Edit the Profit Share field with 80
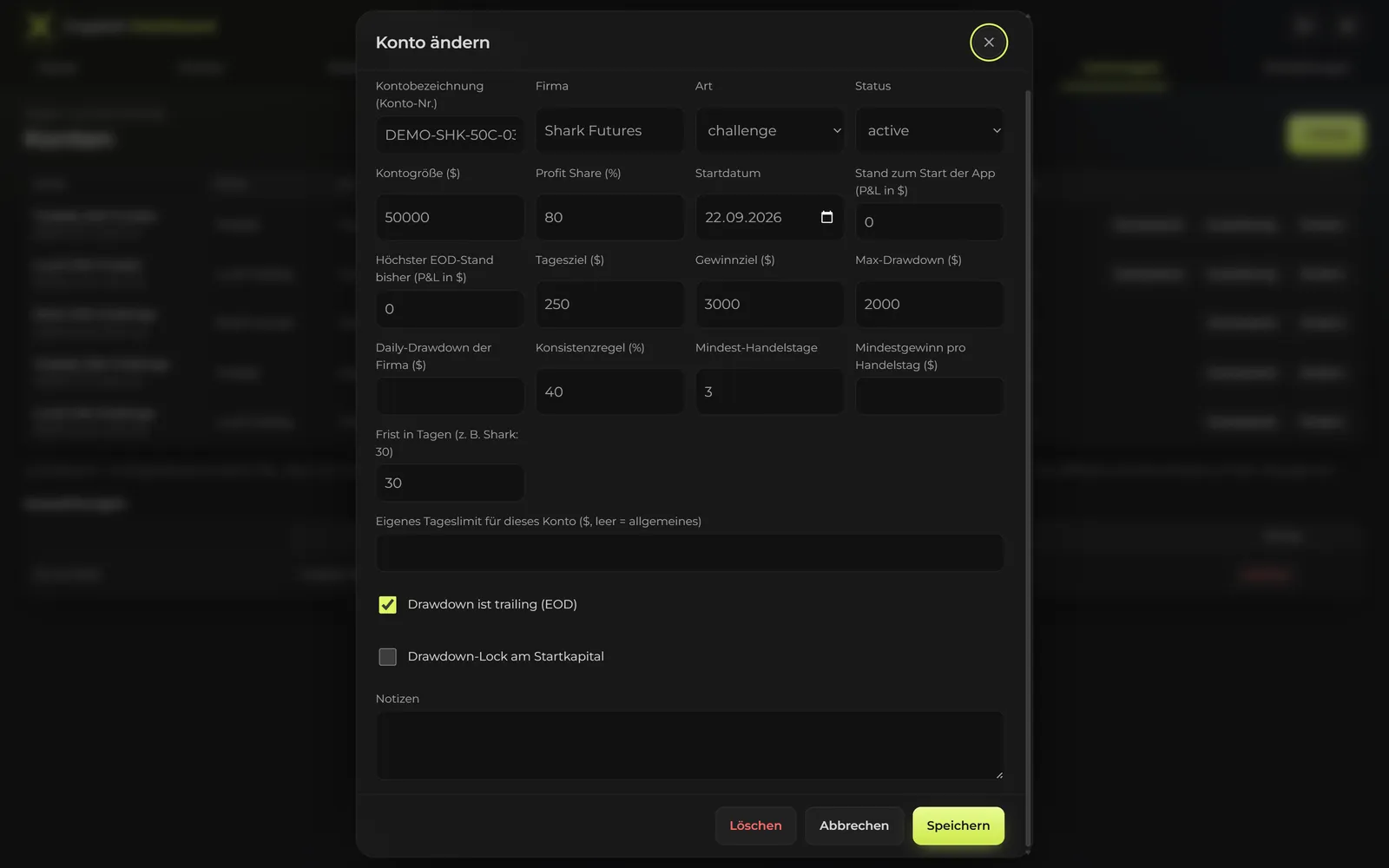Viewport: 1389px width, 868px height. [609, 217]
